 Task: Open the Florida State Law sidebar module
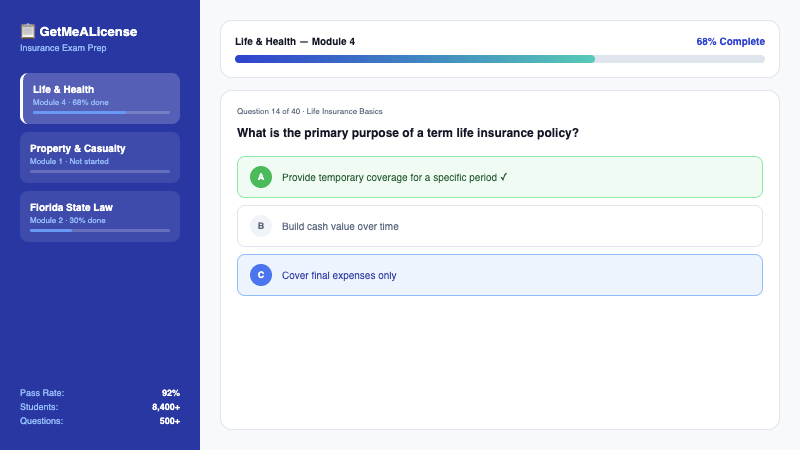[x=100, y=215]
